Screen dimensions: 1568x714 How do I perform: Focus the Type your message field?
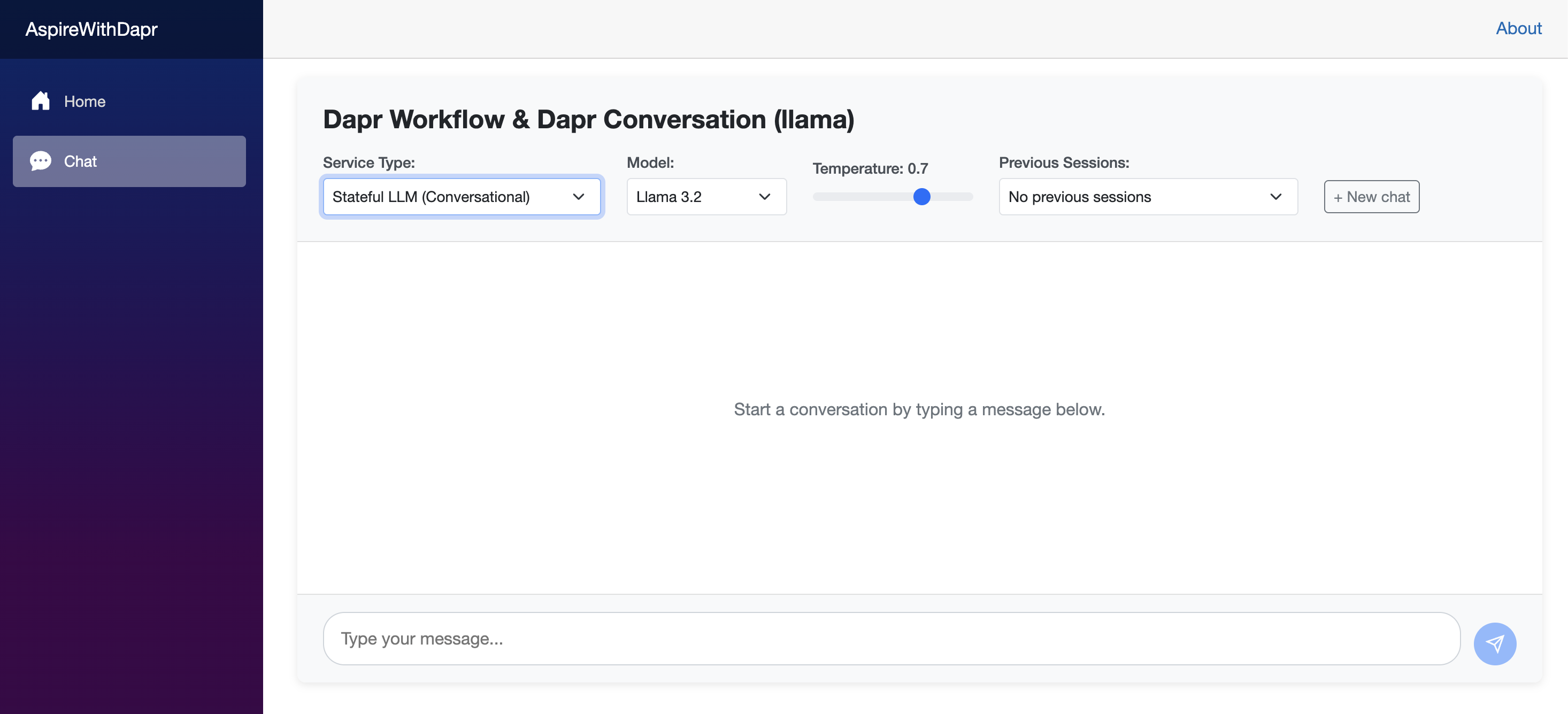point(891,638)
